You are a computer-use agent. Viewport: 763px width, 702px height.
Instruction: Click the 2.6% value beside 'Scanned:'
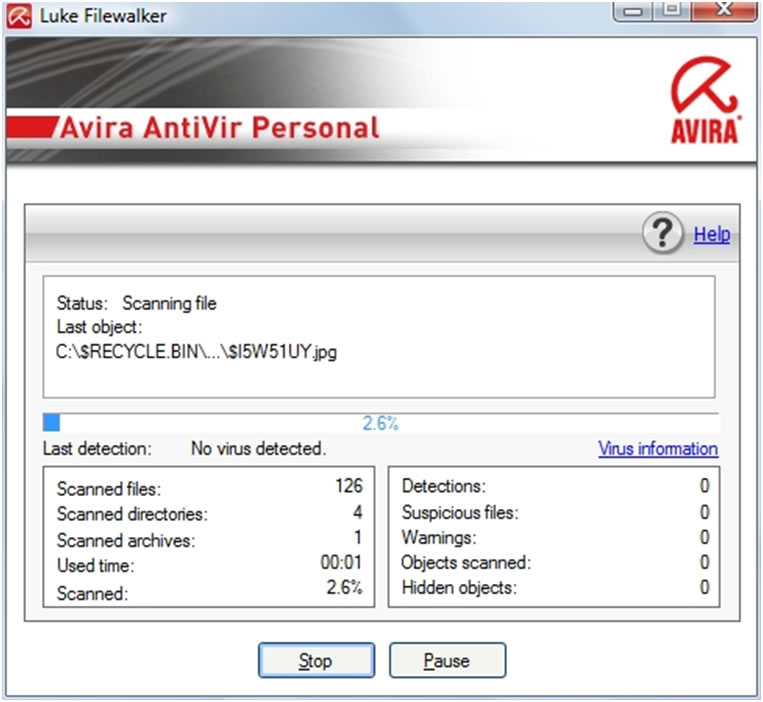(x=345, y=588)
